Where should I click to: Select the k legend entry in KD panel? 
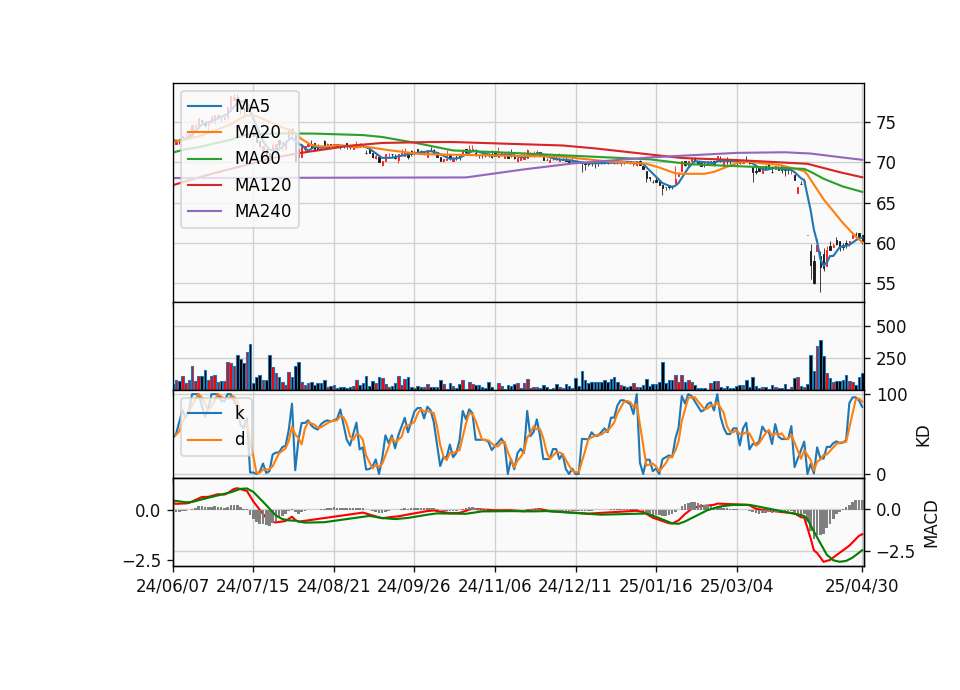pyautogui.click(x=239, y=413)
